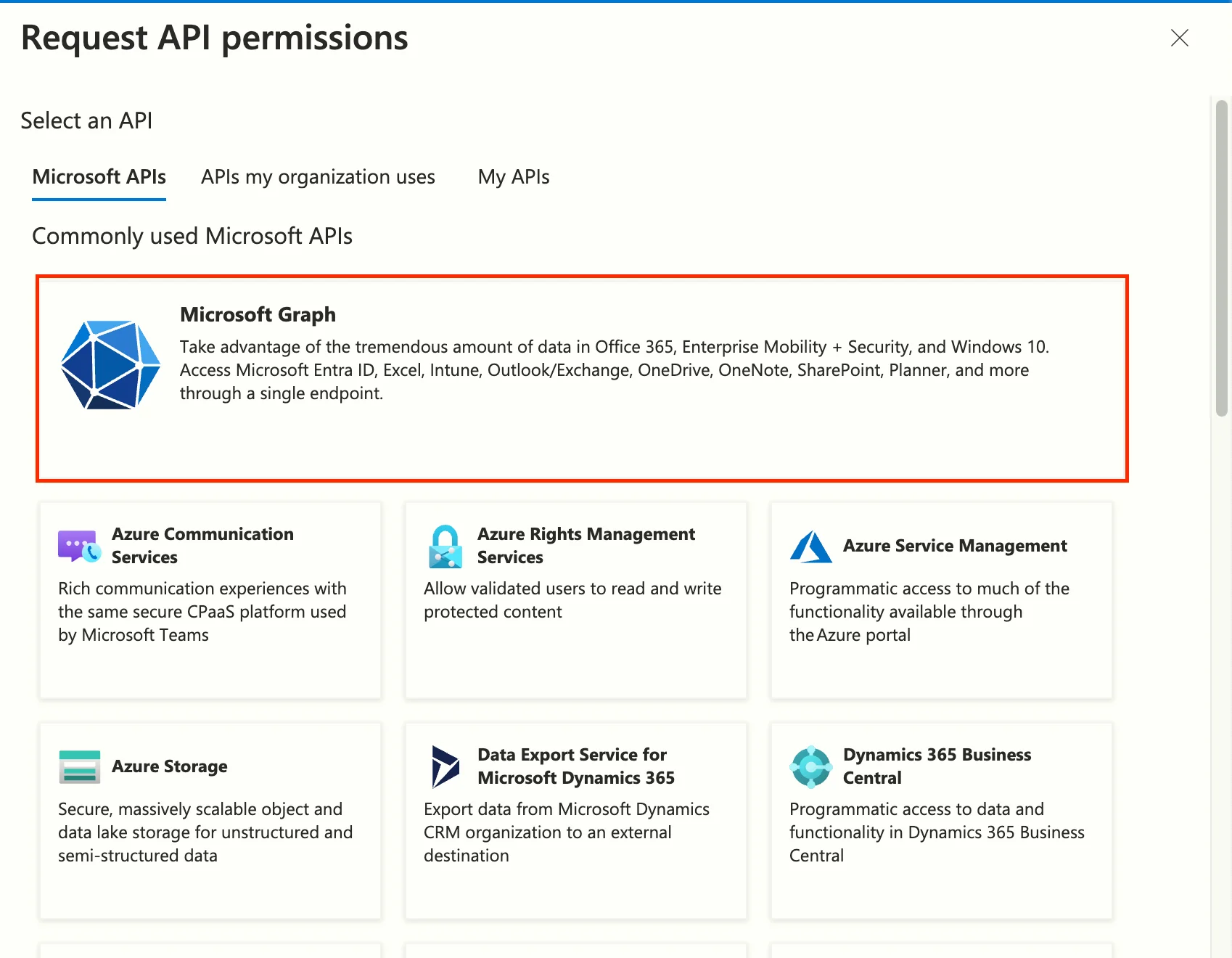Select Data Export Service for Microsoft Dynamics 365

(x=575, y=820)
